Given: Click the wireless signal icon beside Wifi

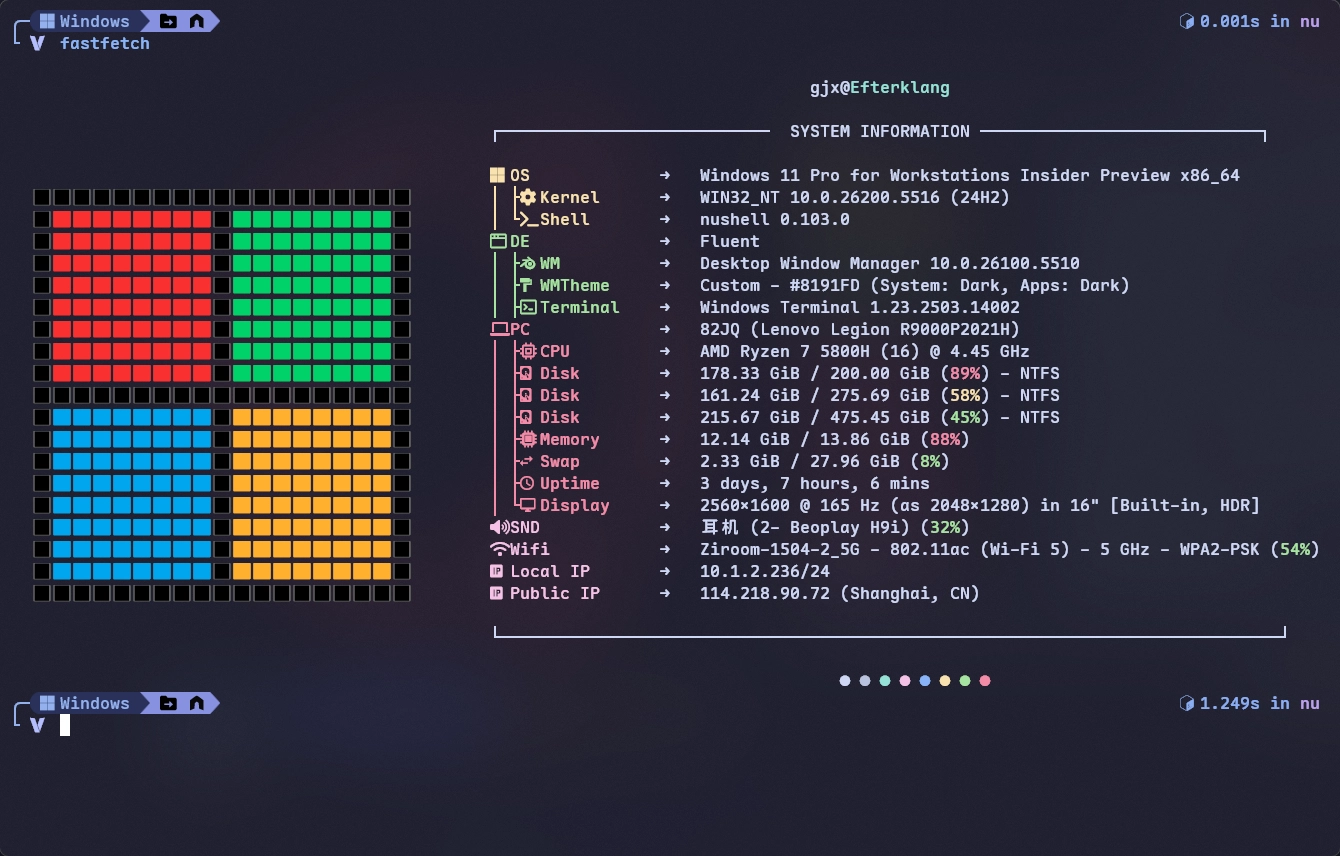Looking at the screenshot, I should click(x=499, y=549).
